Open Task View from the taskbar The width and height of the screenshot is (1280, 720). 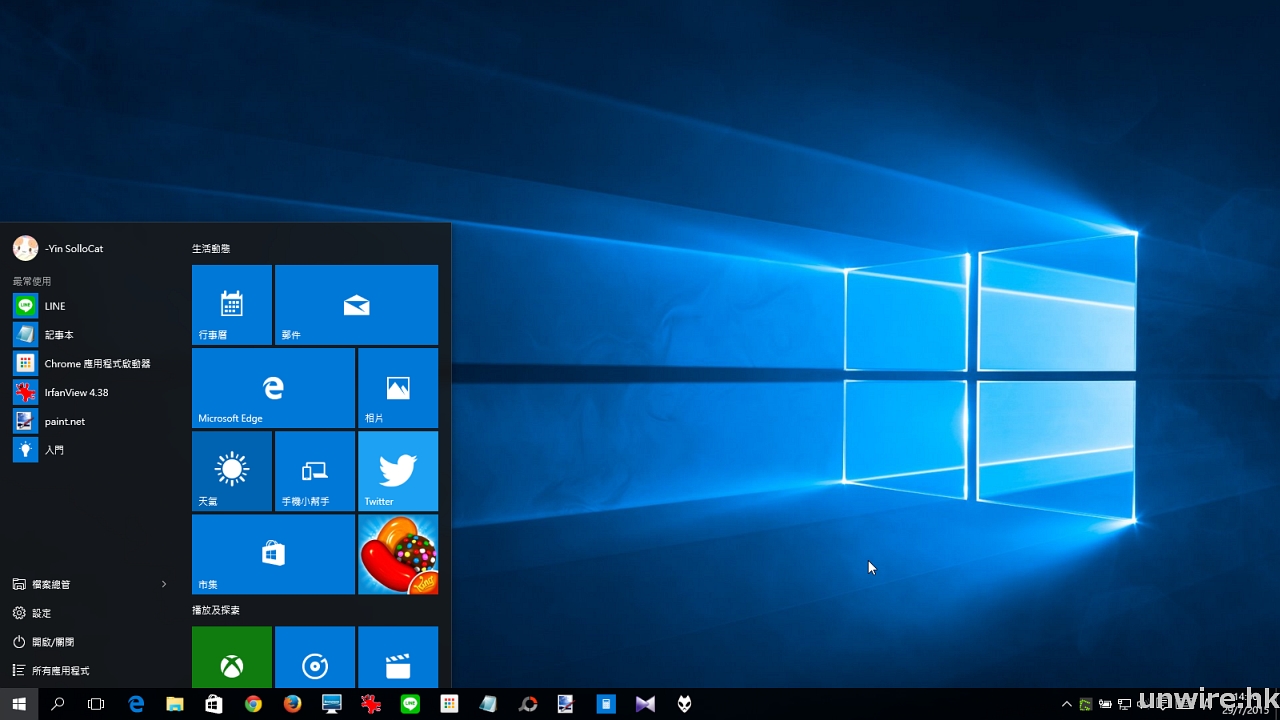click(x=96, y=704)
